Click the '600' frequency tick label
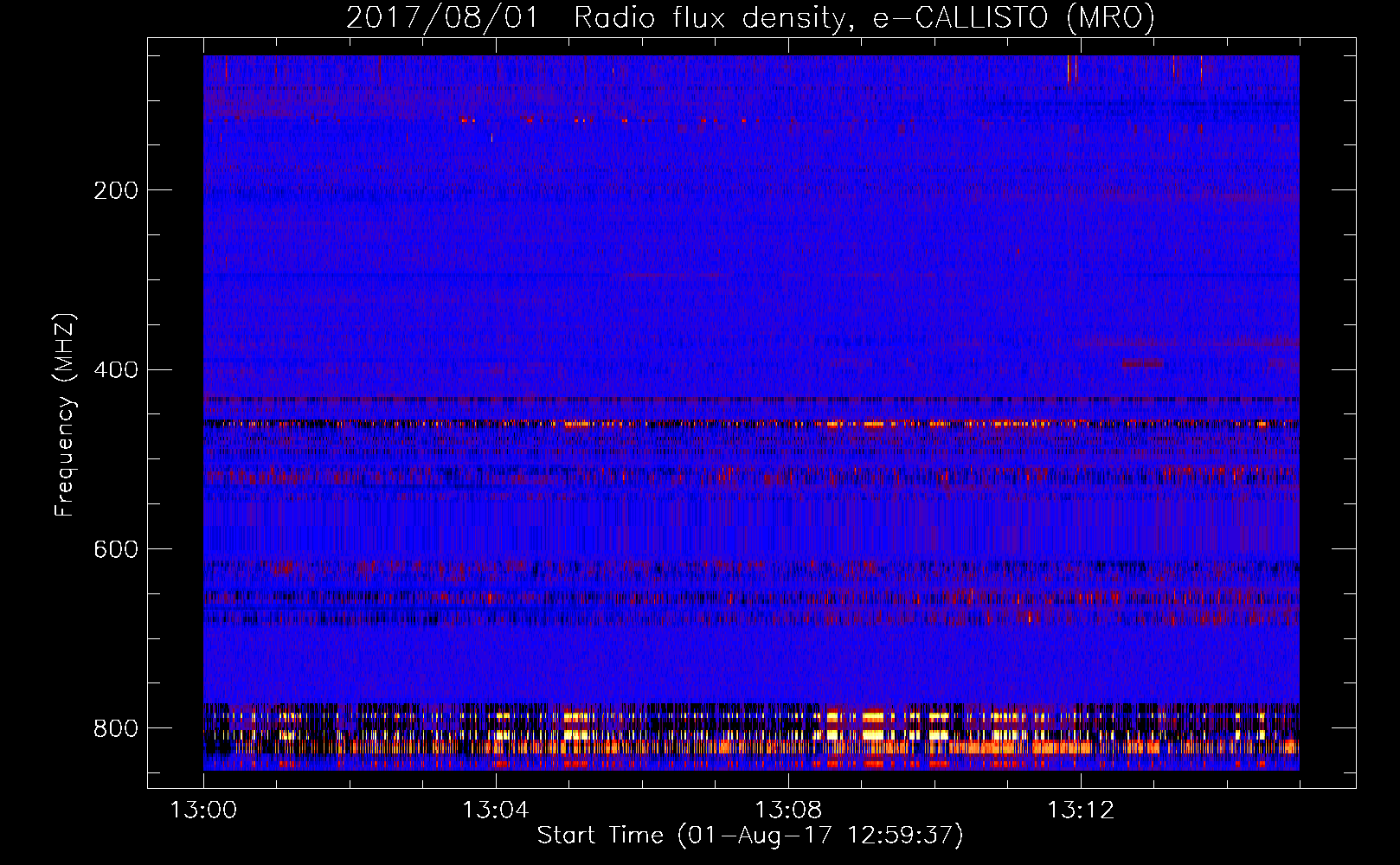This screenshot has height=865, width=1400. (116, 549)
